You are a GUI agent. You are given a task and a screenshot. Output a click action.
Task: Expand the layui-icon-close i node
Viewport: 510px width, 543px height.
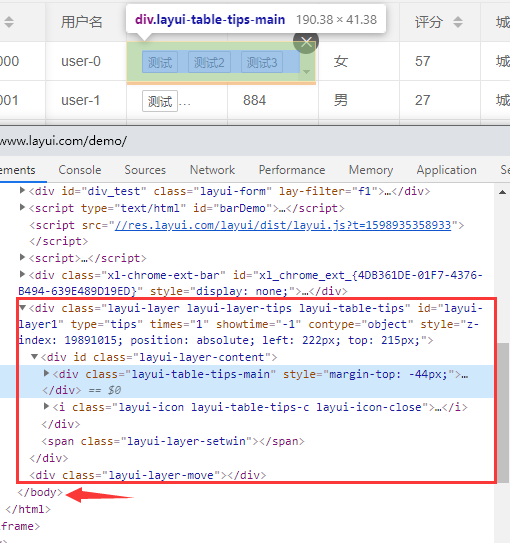pyautogui.click(x=46, y=406)
